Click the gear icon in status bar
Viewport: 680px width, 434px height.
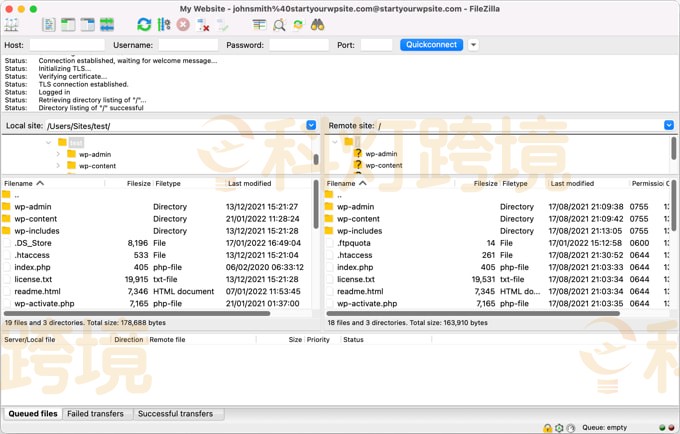coord(559,428)
